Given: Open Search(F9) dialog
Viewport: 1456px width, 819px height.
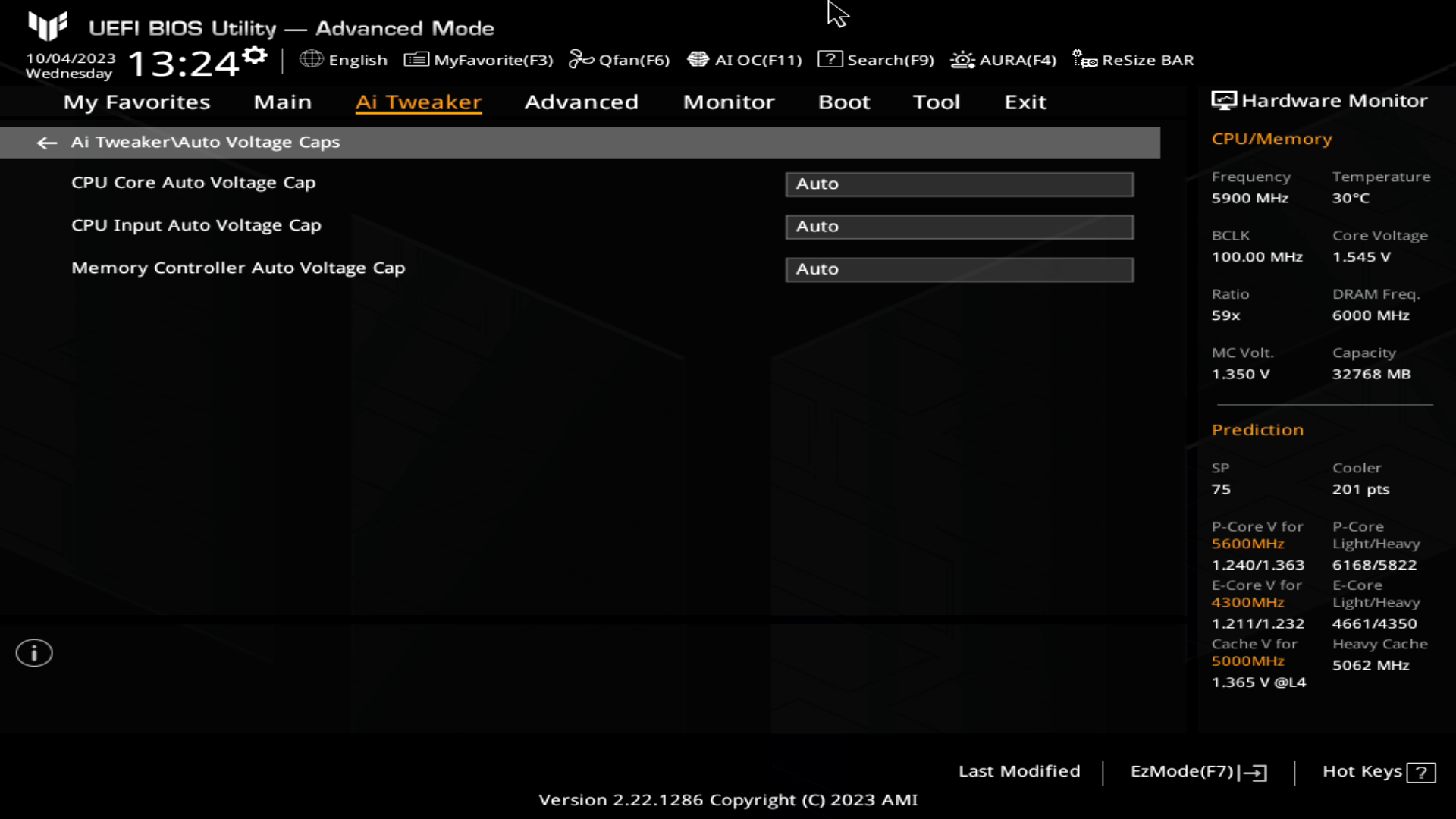Looking at the screenshot, I should [876, 60].
